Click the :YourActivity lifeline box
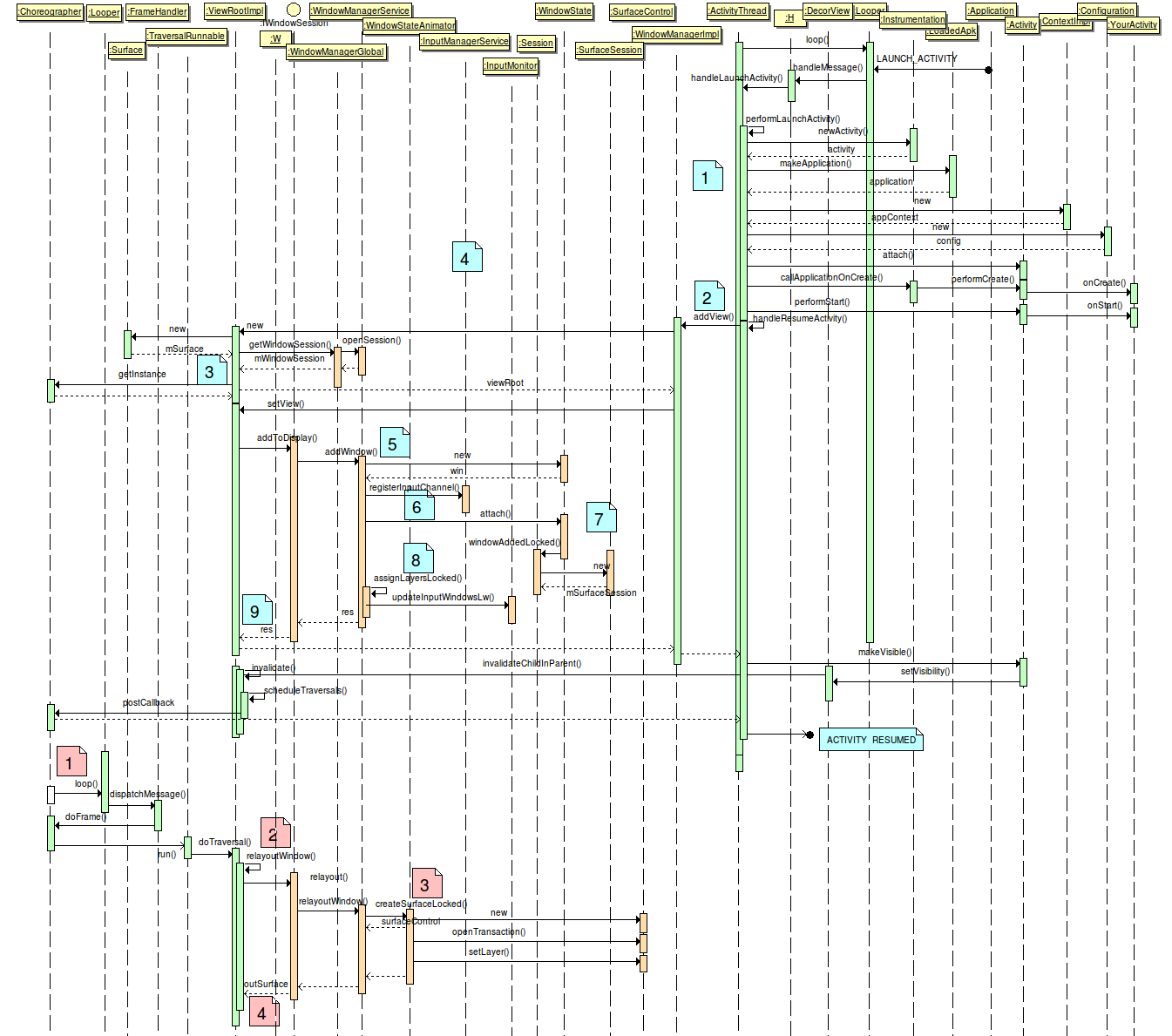The width and height of the screenshot is (1172, 1036). [x=1134, y=25]
